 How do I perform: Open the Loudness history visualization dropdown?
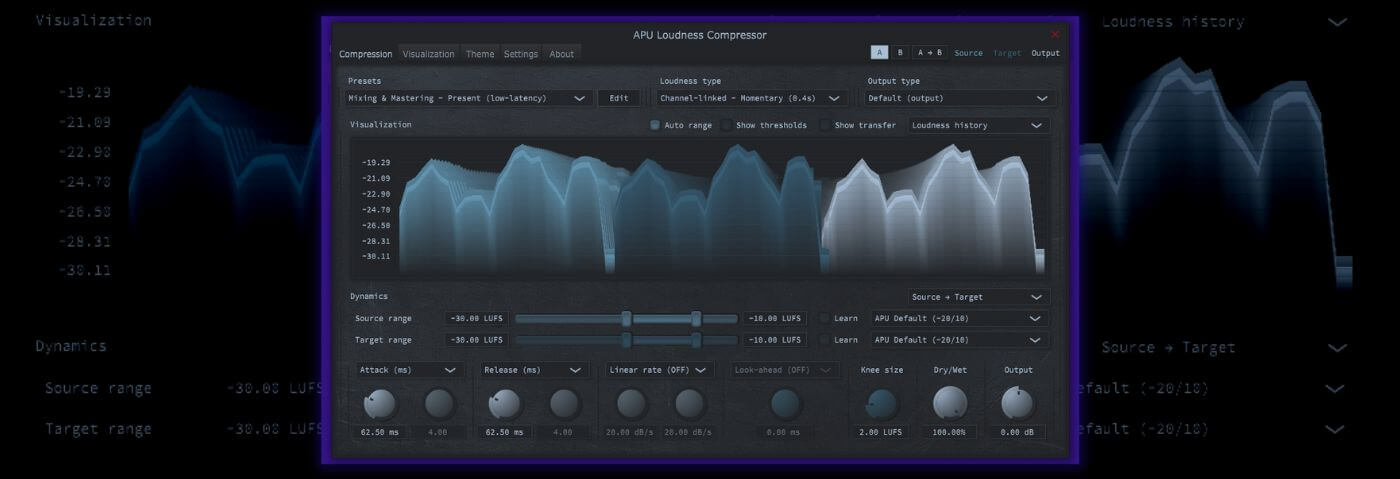coord(978,125)
